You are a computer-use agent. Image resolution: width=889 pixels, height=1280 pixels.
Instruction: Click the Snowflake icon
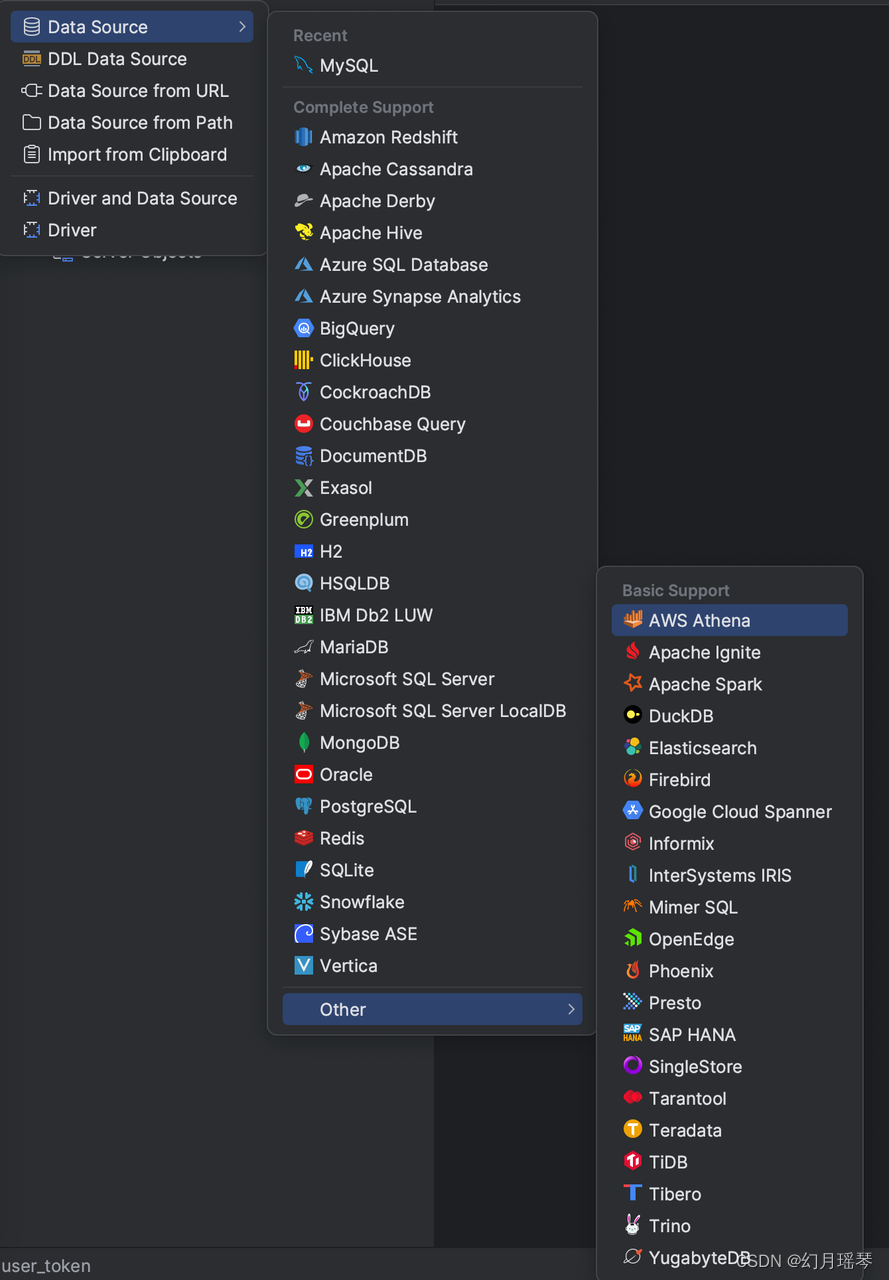pos(304,902)
